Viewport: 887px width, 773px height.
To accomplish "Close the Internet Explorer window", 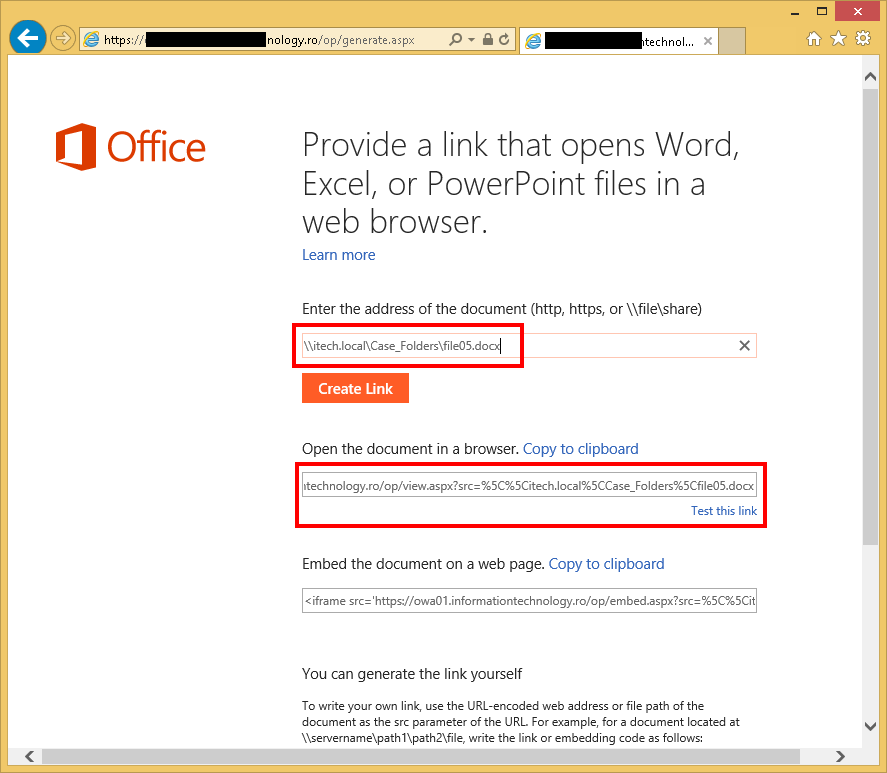I will 858,11.
